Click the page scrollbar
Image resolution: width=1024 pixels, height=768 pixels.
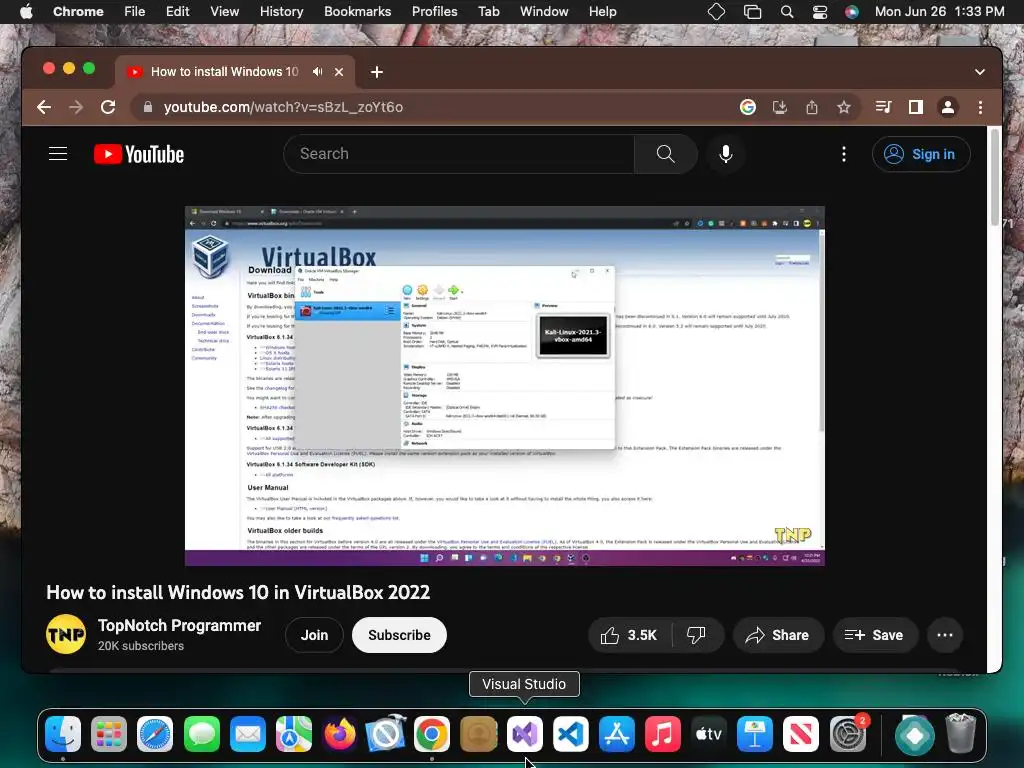995,178
